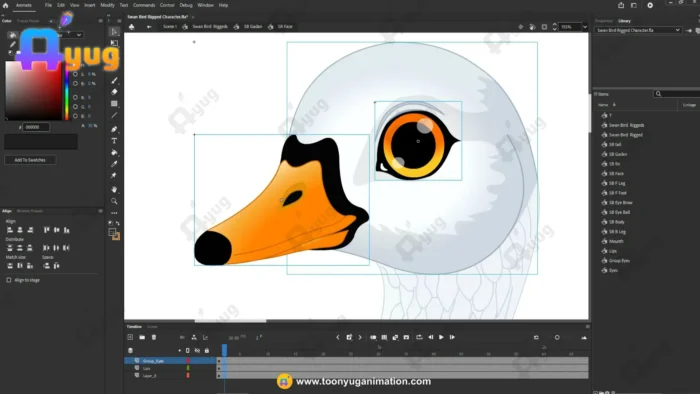Click the insert keyframe icon
The image size is (700, 394).
coord(349,337)
